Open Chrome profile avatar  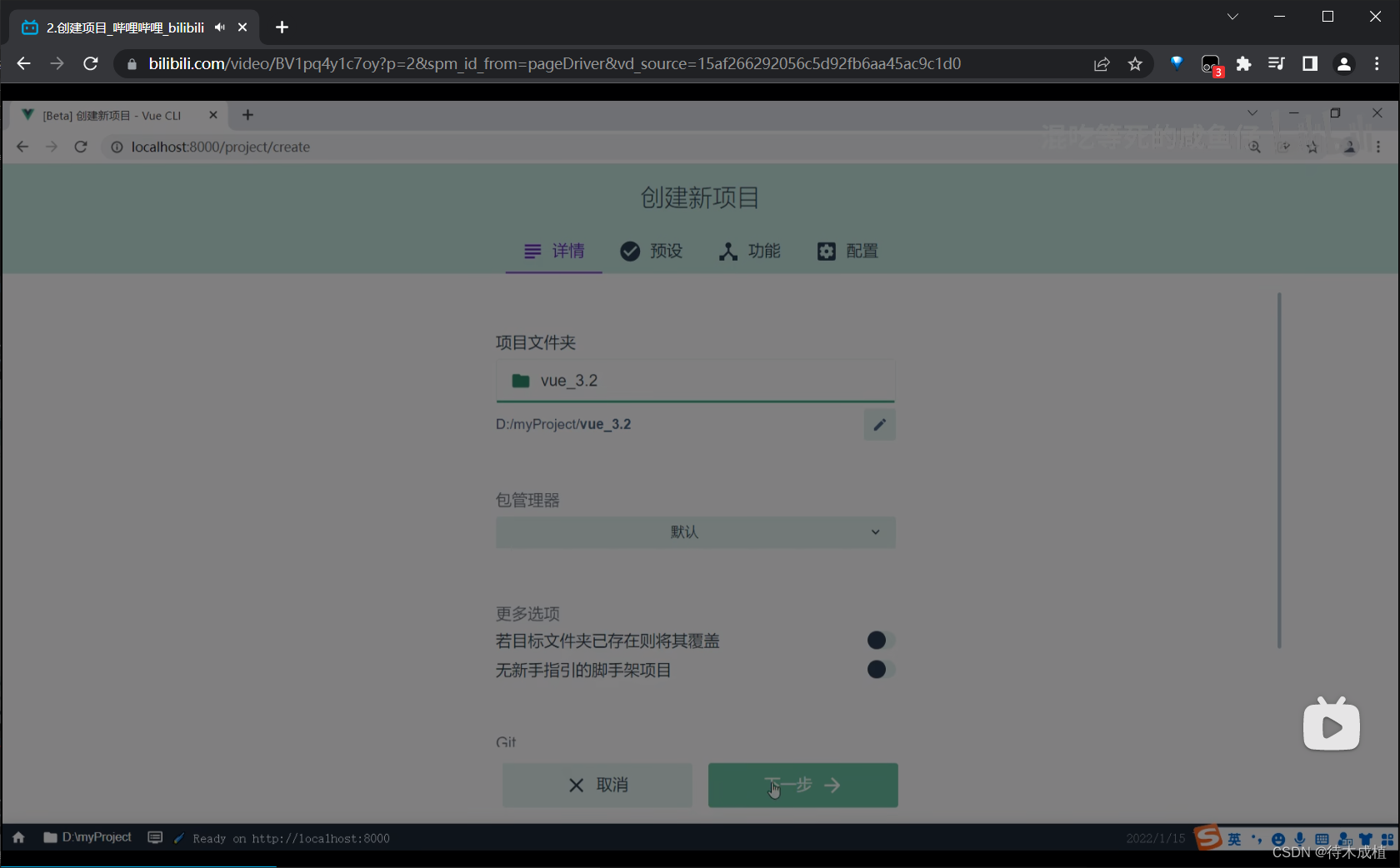[1343, 64]
